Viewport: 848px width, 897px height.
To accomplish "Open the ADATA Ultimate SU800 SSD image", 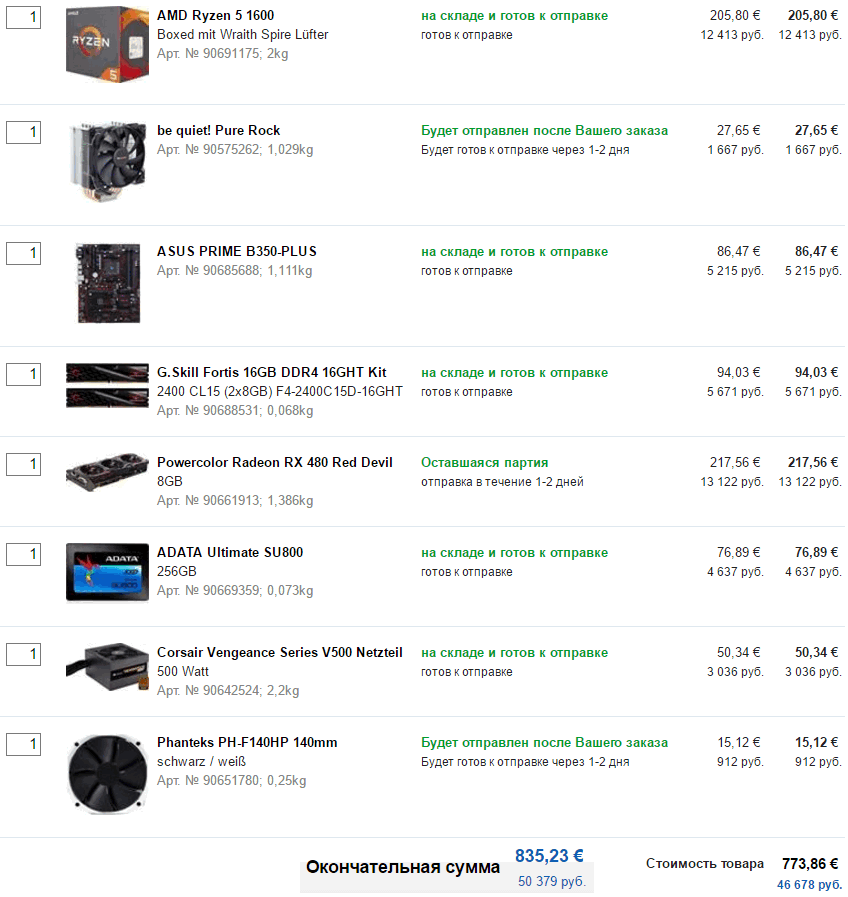I will pos(107,573).
